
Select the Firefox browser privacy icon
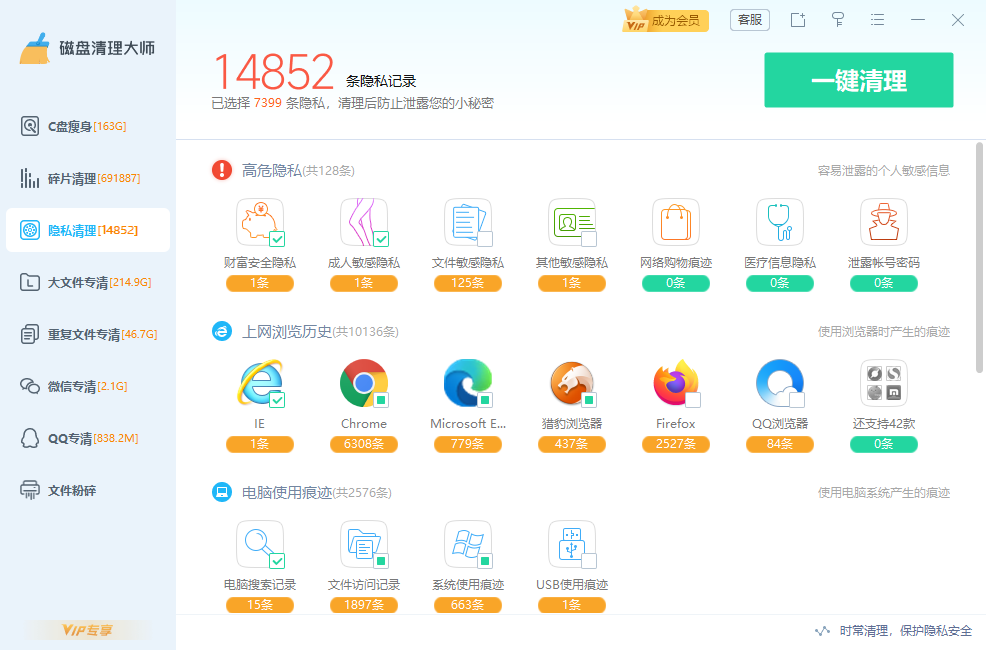tap(675, 383)
